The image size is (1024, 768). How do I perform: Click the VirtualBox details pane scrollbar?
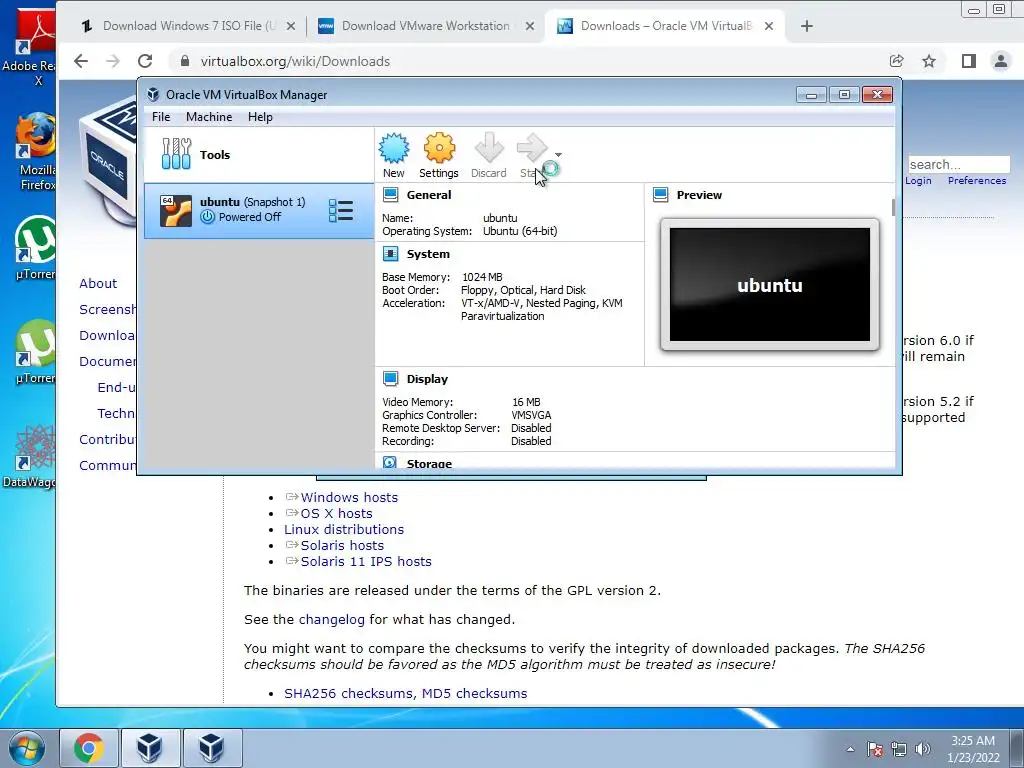click(x=893, y=207)
